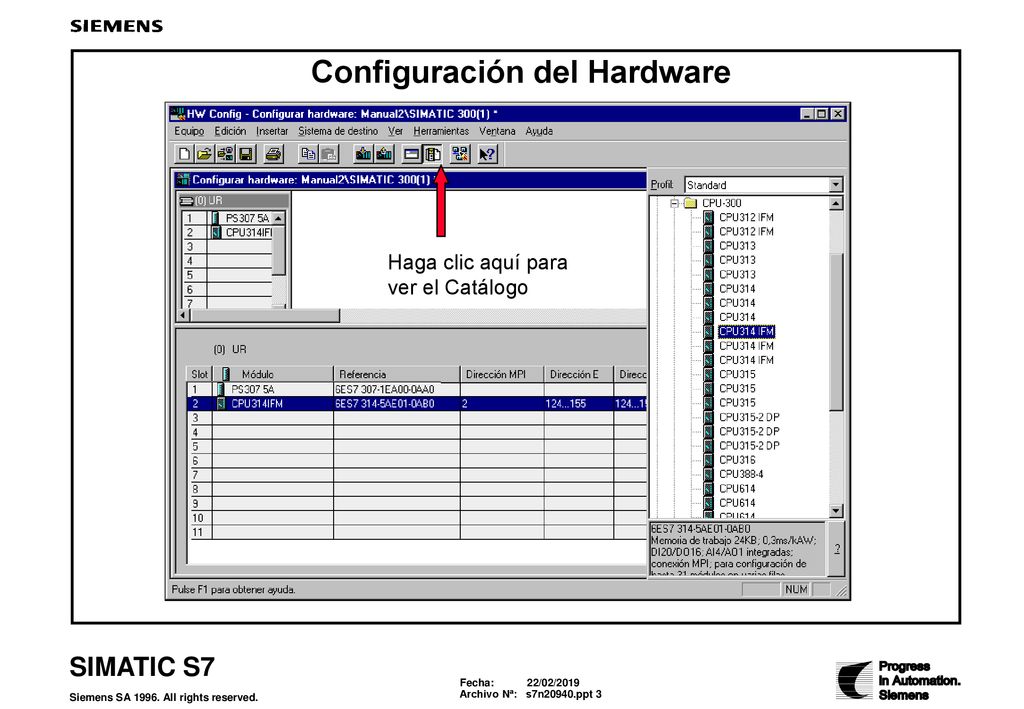Click the context Help arrow-question icon
This screenshot has width=1024, height=709.
coord(488,154)
